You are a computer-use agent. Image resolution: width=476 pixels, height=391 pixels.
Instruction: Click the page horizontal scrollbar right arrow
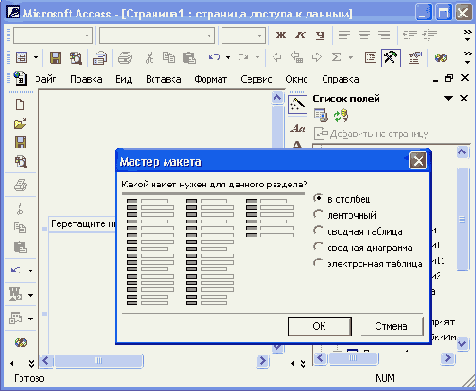263,361
